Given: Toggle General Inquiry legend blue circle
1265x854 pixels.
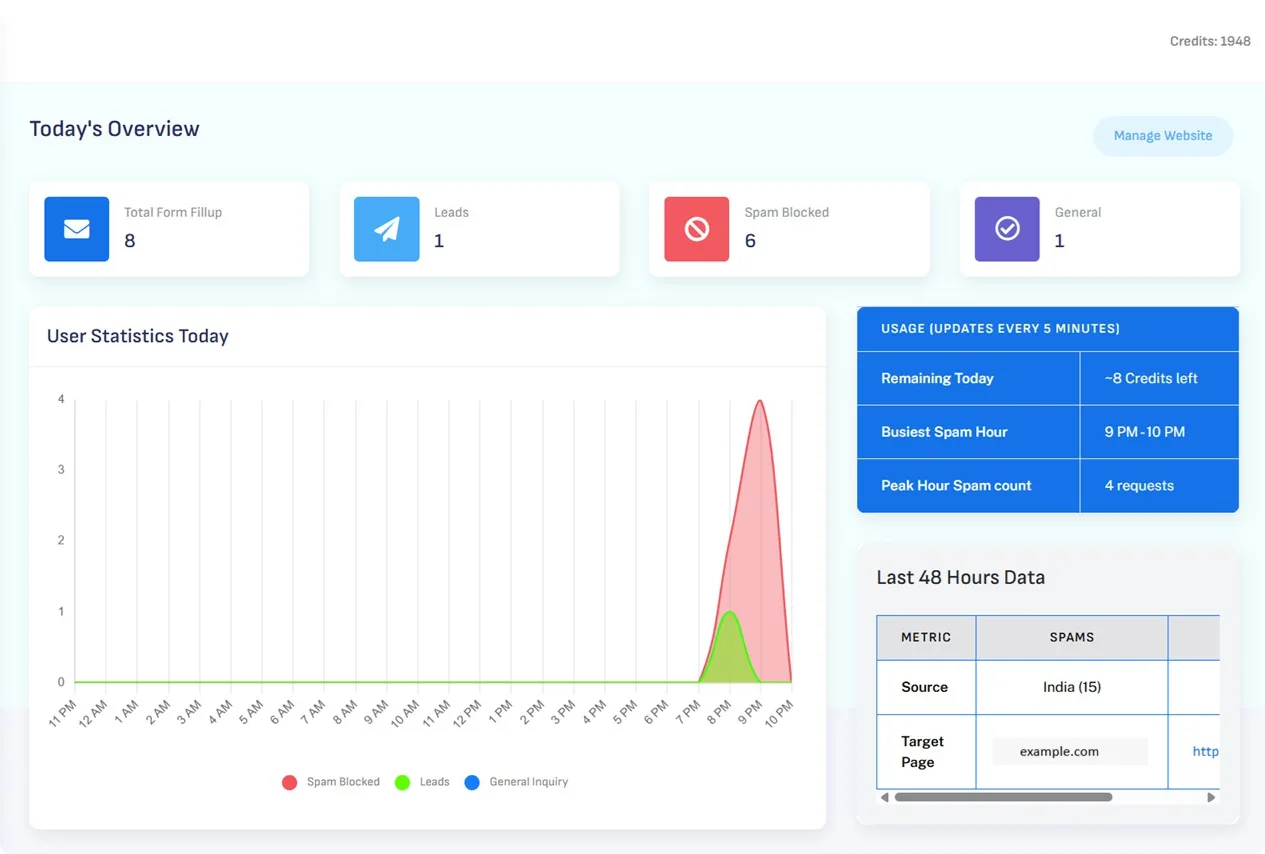Looking at the screenshot, I should (x=472, y=782).
